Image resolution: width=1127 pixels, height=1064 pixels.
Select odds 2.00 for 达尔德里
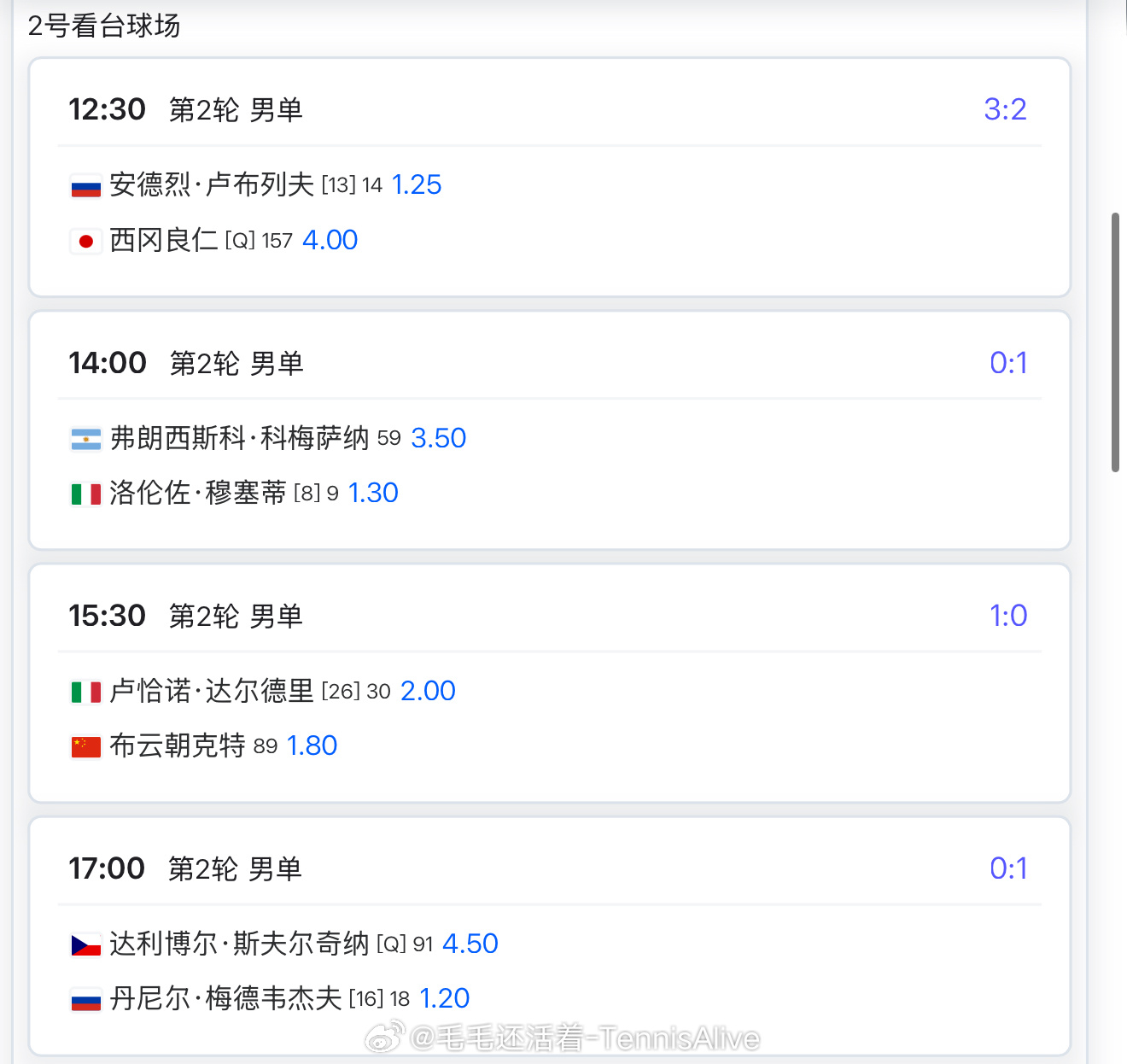point(428,691)
